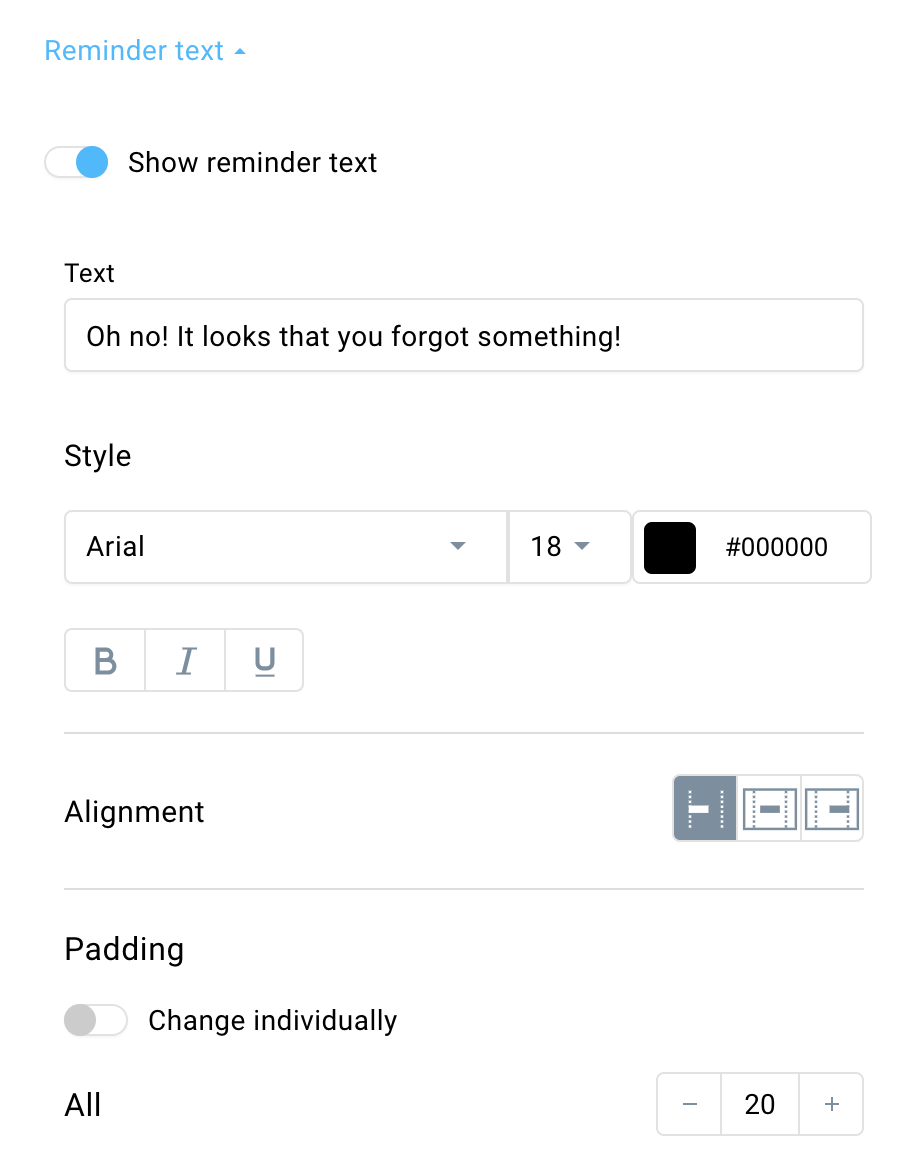Decrease All padding with minus button
The height and width of the screenshot is (1152, 906).
coord(689,1104)
